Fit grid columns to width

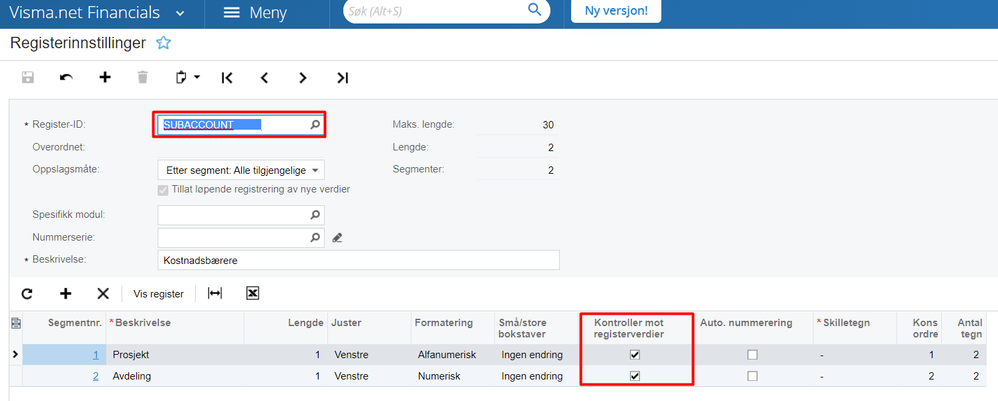tap(215, 293)
